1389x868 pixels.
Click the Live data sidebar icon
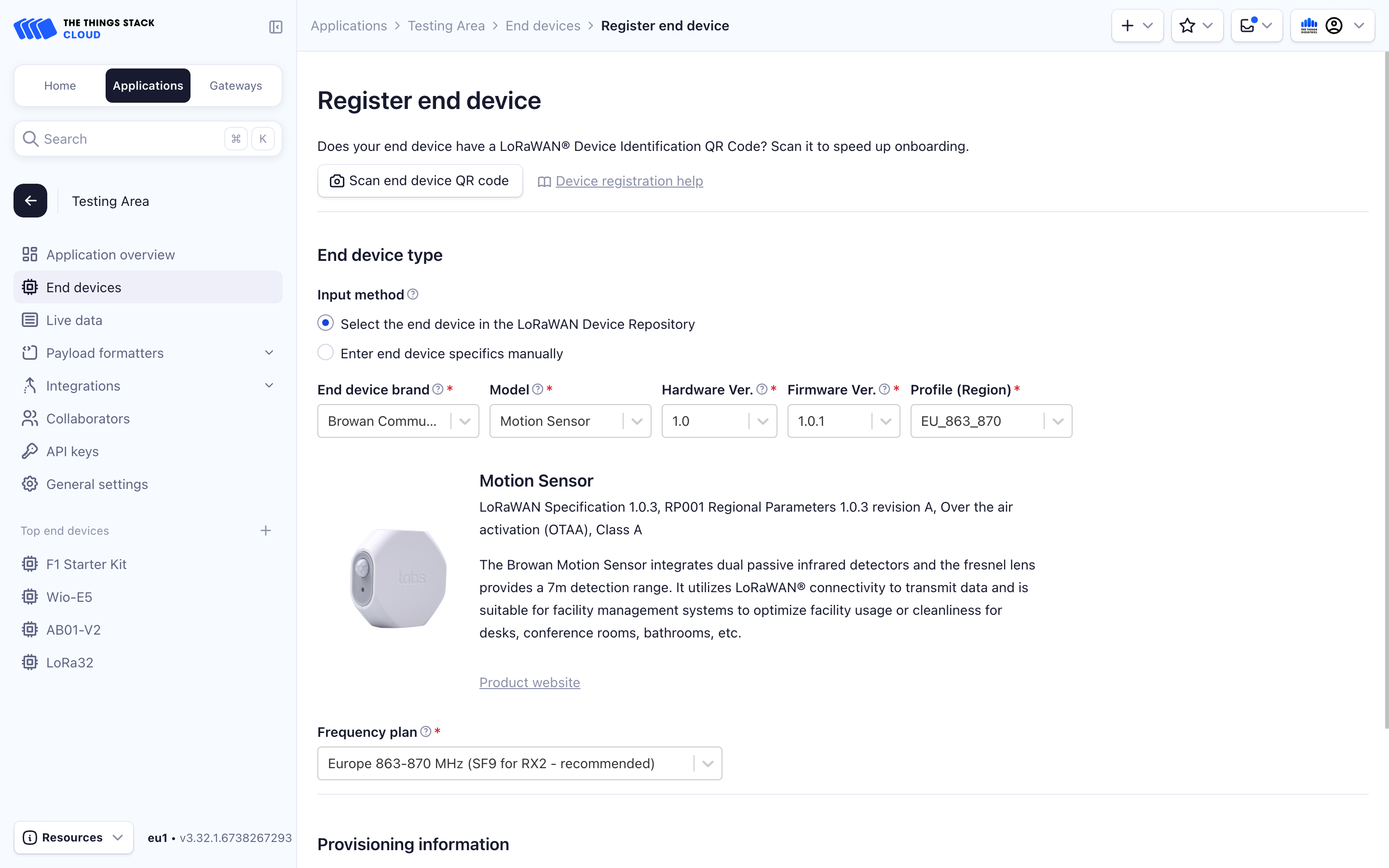tap(29, 320)
